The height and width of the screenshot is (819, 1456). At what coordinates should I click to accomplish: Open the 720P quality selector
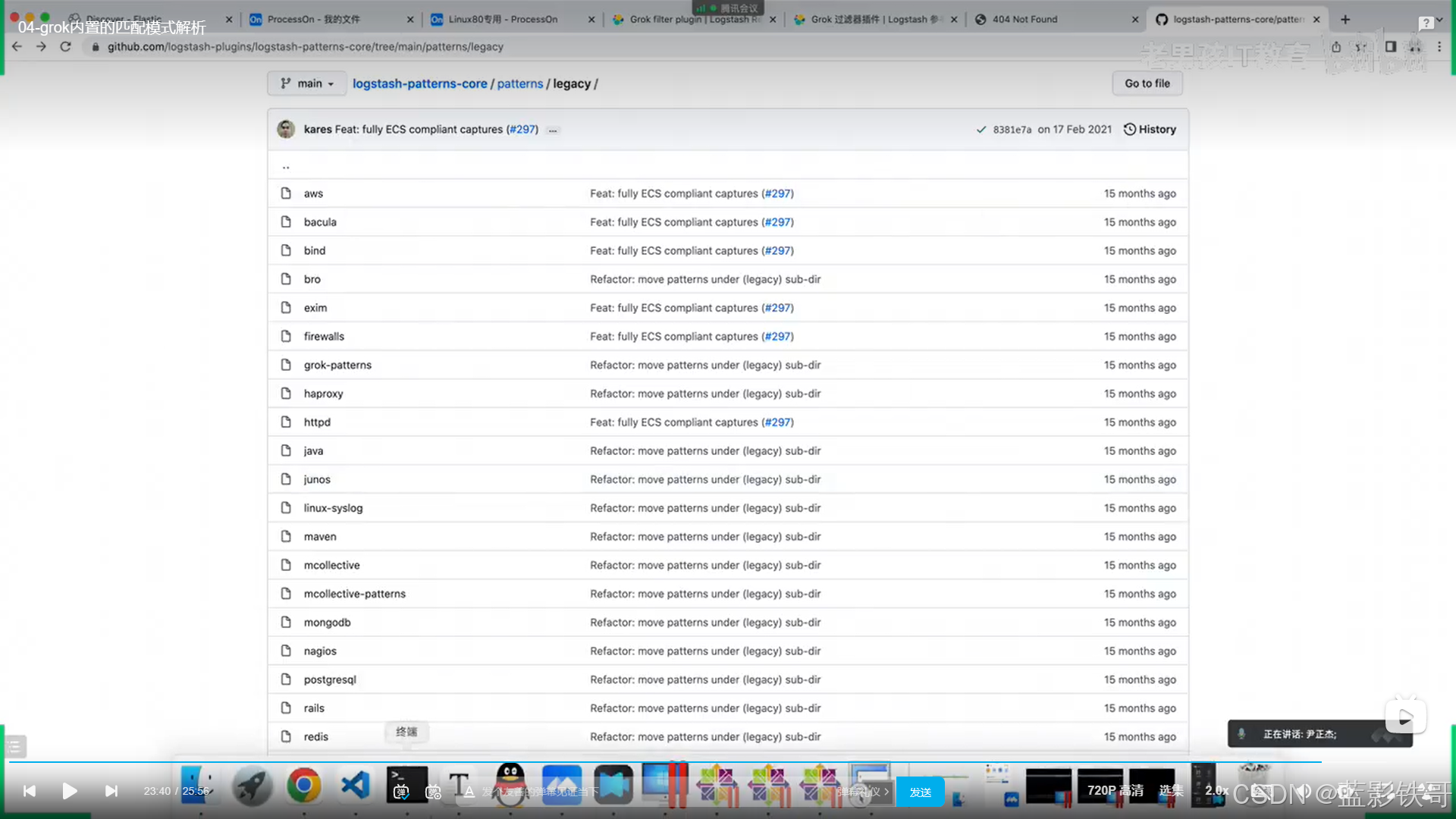pyautogui.click(x=1115, y=791)
